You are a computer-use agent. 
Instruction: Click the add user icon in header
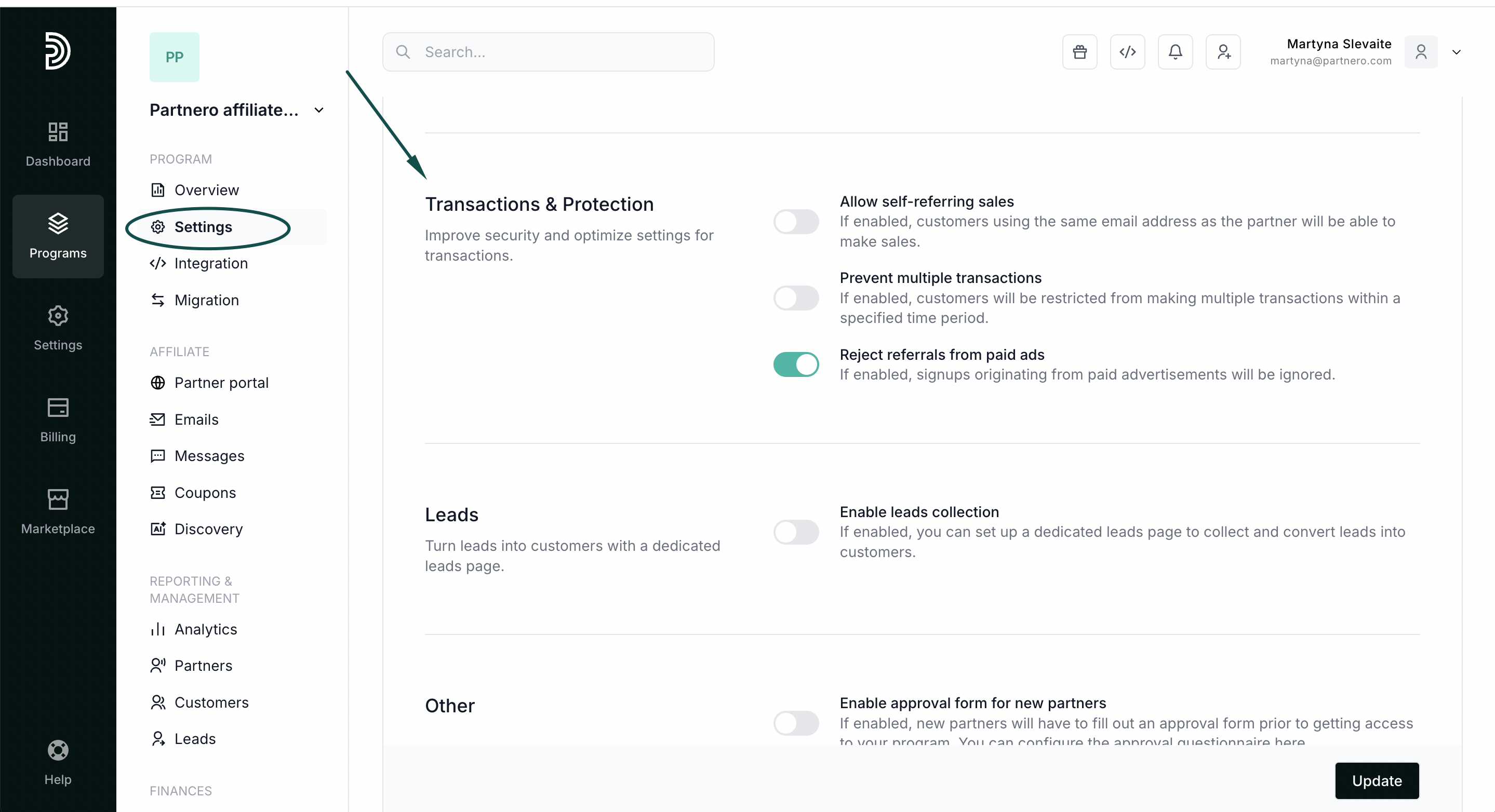pyautogui.click(x=1223, y=52)
